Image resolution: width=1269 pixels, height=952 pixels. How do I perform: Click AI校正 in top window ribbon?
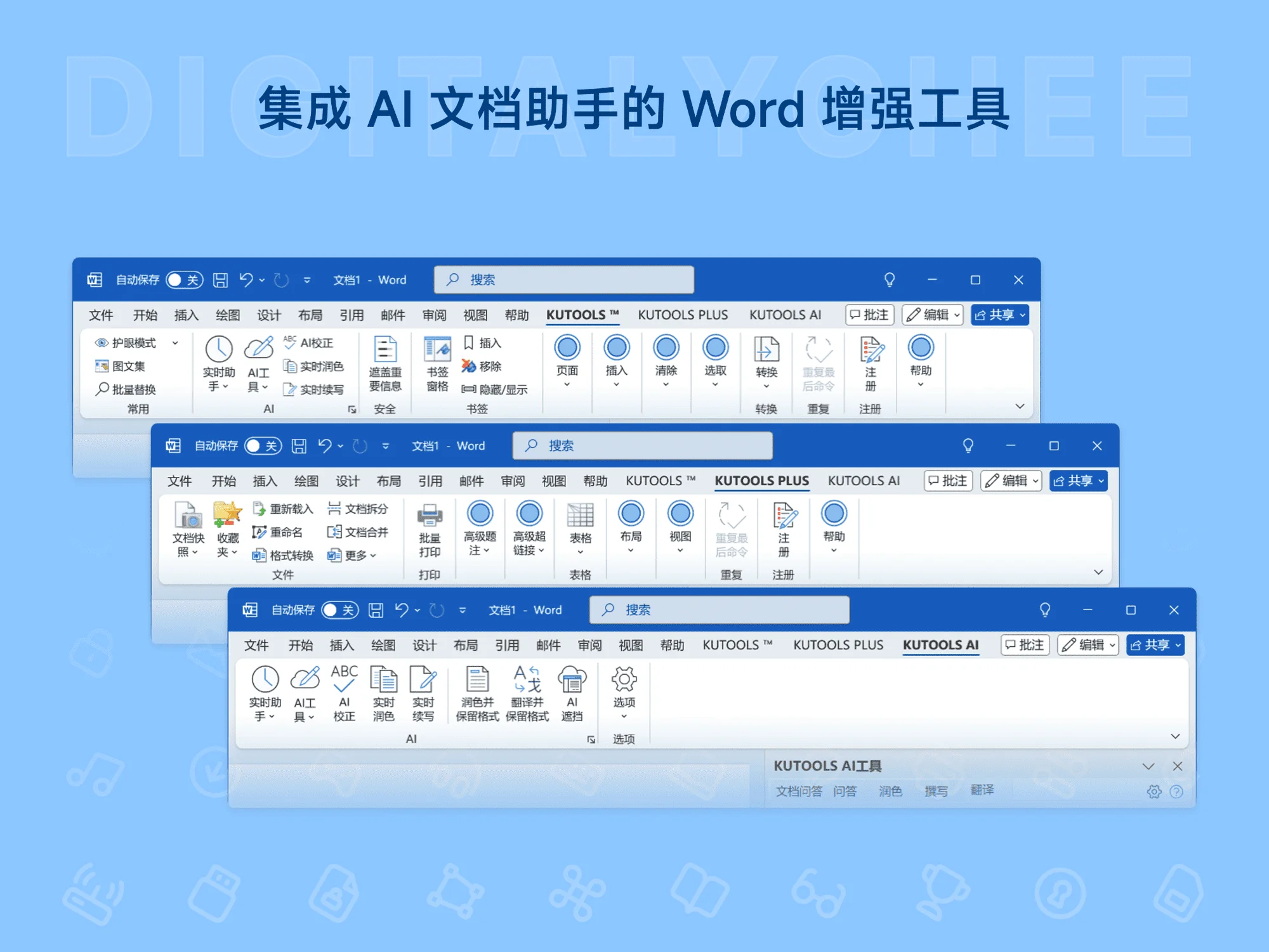coord(308,342)
